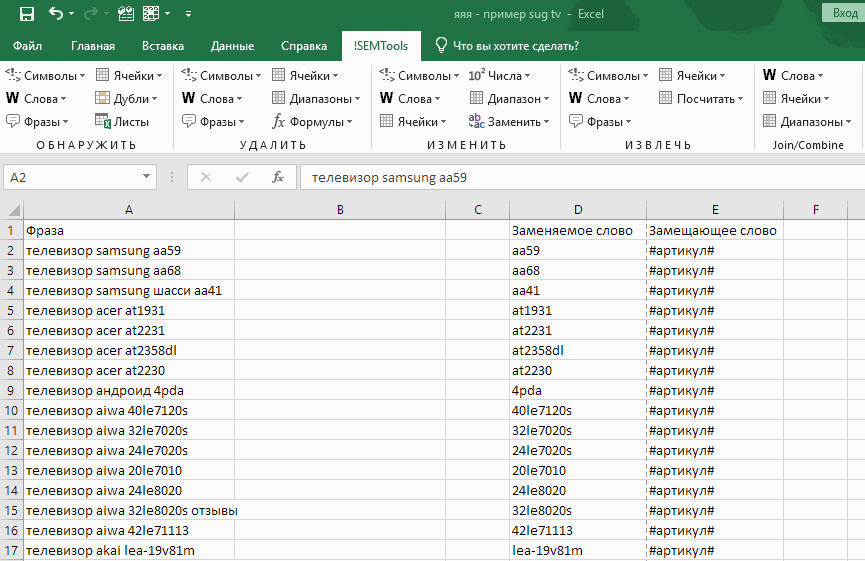
Task: Switch to the Вставка tab
Action: click(163, 46)
